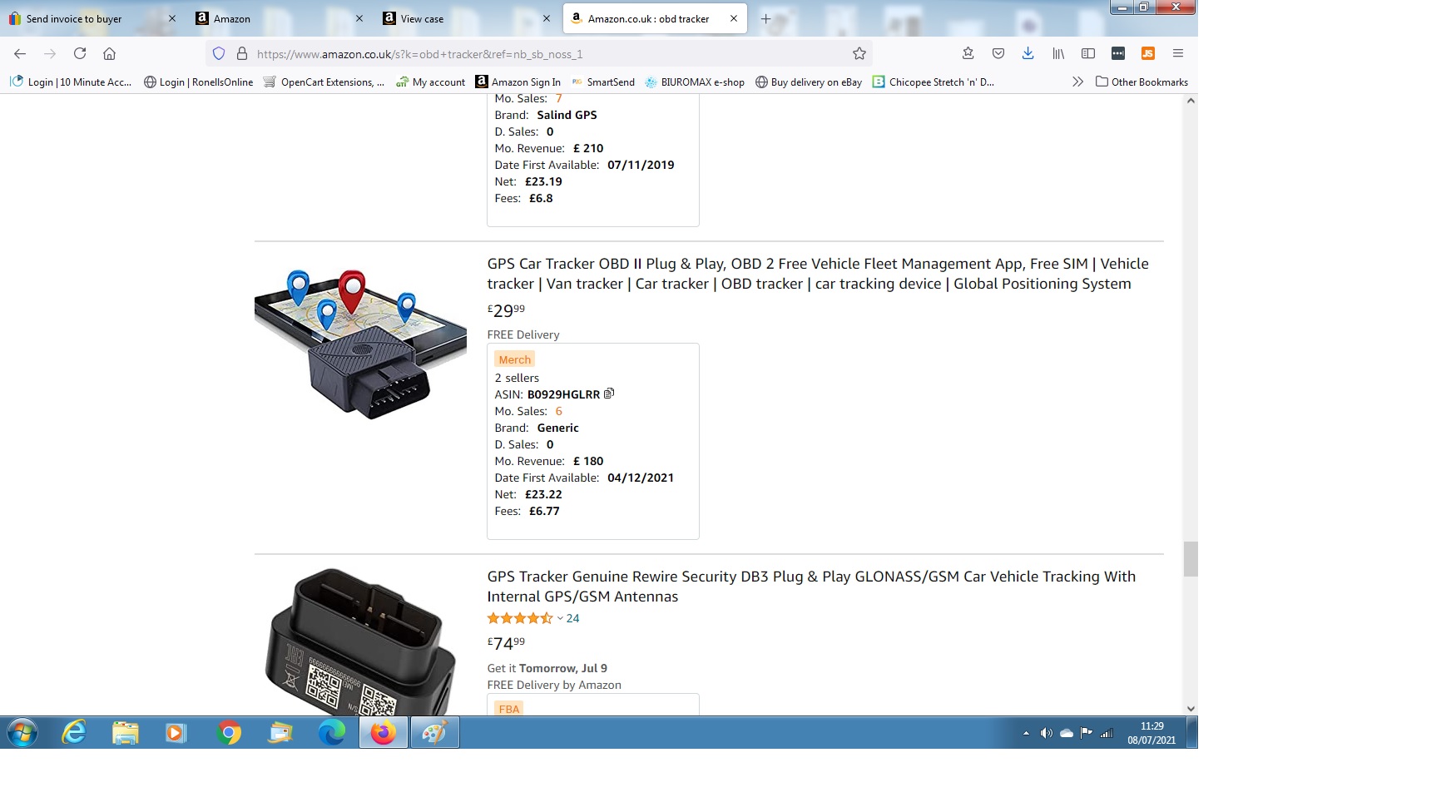The image size is (1456, 812).
Task: Open the 24 reviews link
Action: (x=572, y=618)
